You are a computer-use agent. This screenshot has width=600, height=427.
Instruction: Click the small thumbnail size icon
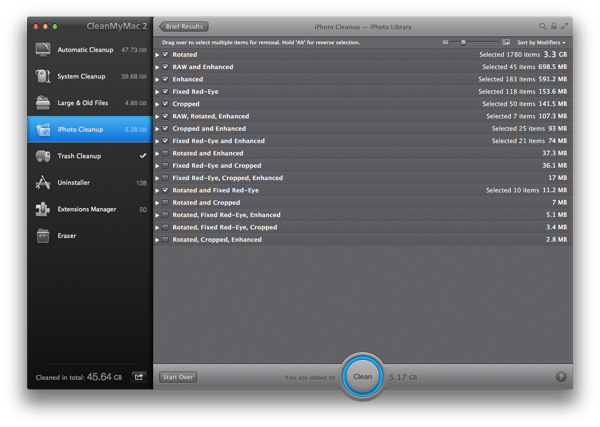point(445,42)
